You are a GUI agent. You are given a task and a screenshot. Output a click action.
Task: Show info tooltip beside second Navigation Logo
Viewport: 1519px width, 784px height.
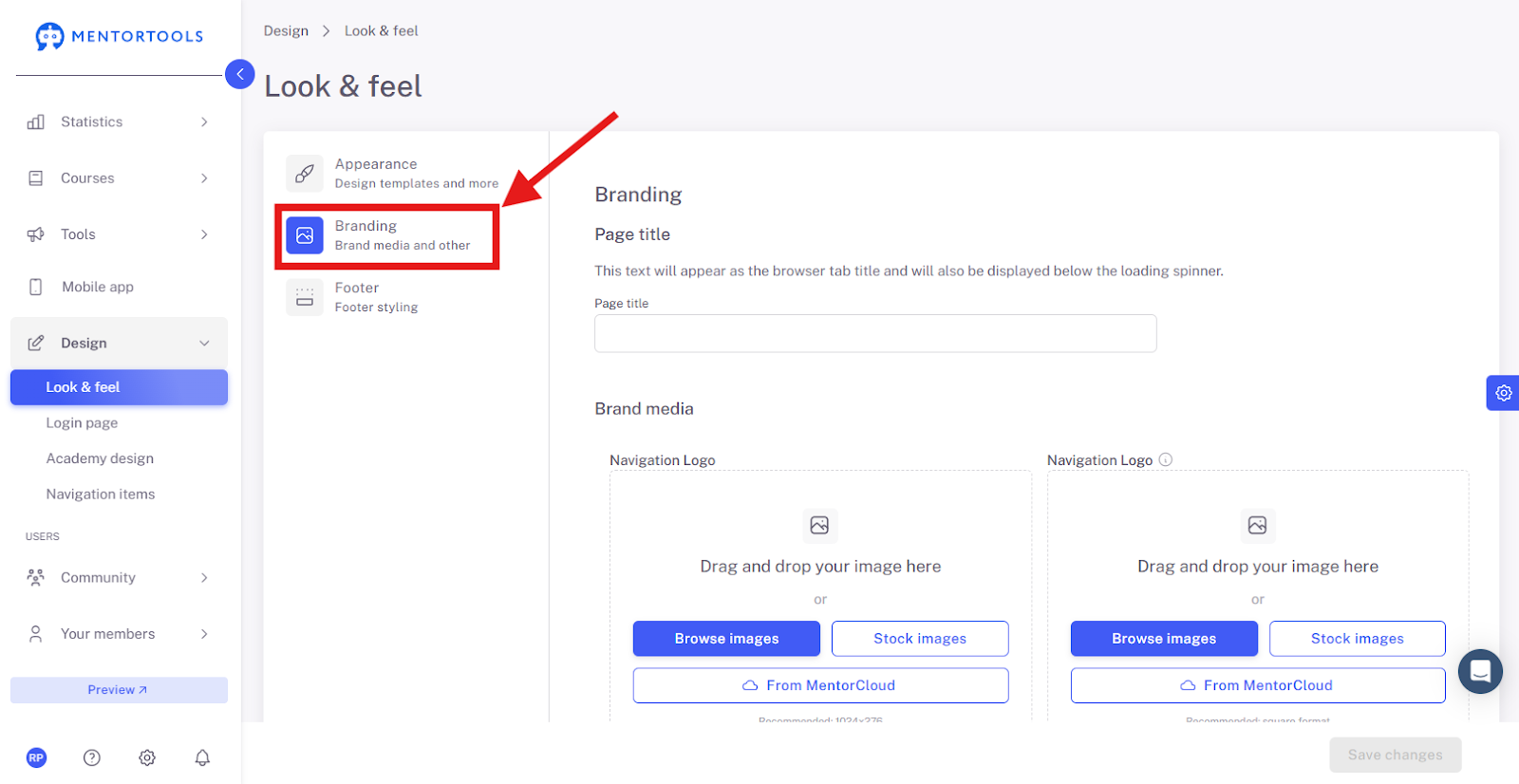coord(1166,459)
